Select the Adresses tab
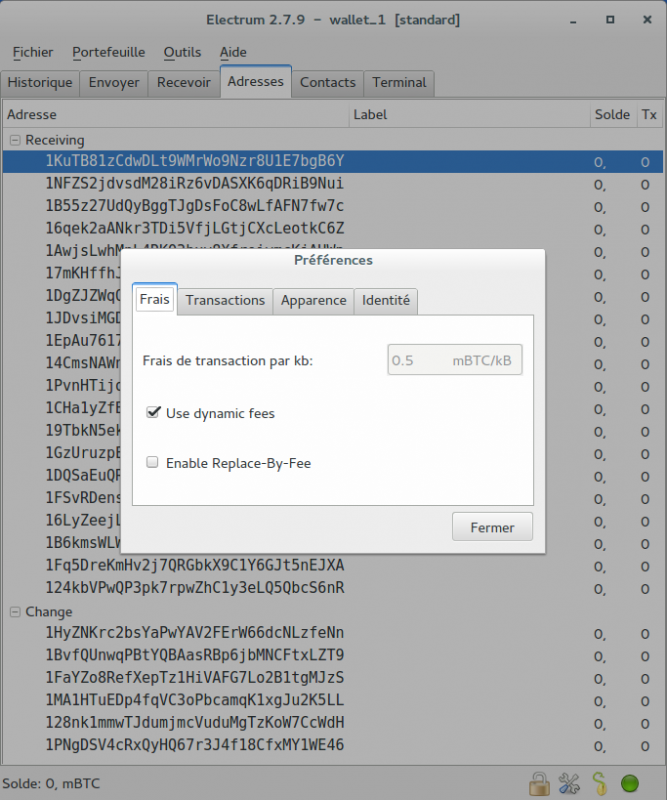 pos(256,82)
